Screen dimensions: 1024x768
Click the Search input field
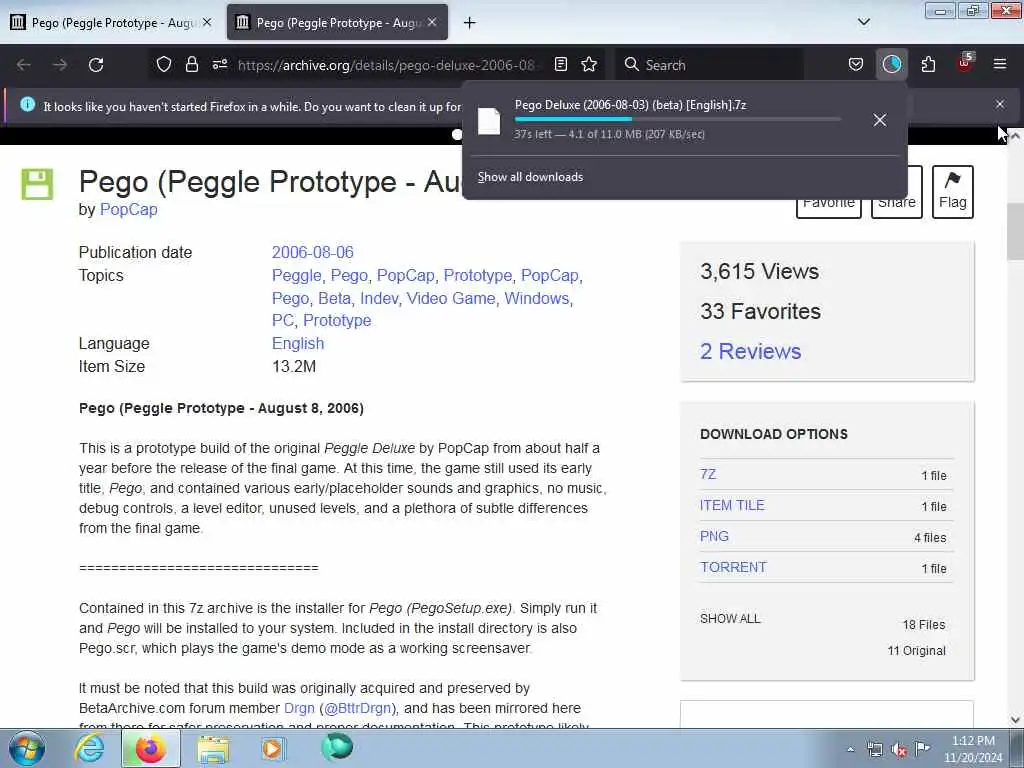[709, 65]
